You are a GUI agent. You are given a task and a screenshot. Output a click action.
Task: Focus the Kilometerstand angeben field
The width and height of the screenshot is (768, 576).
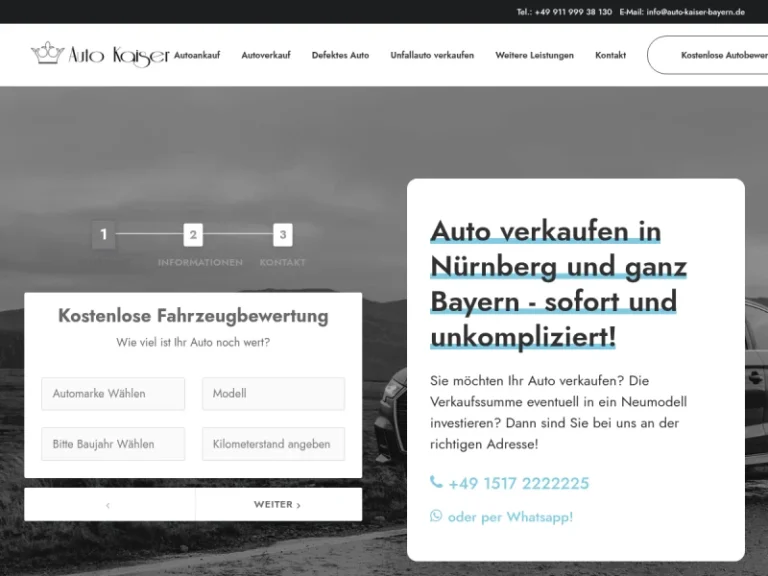click(273, 444)
